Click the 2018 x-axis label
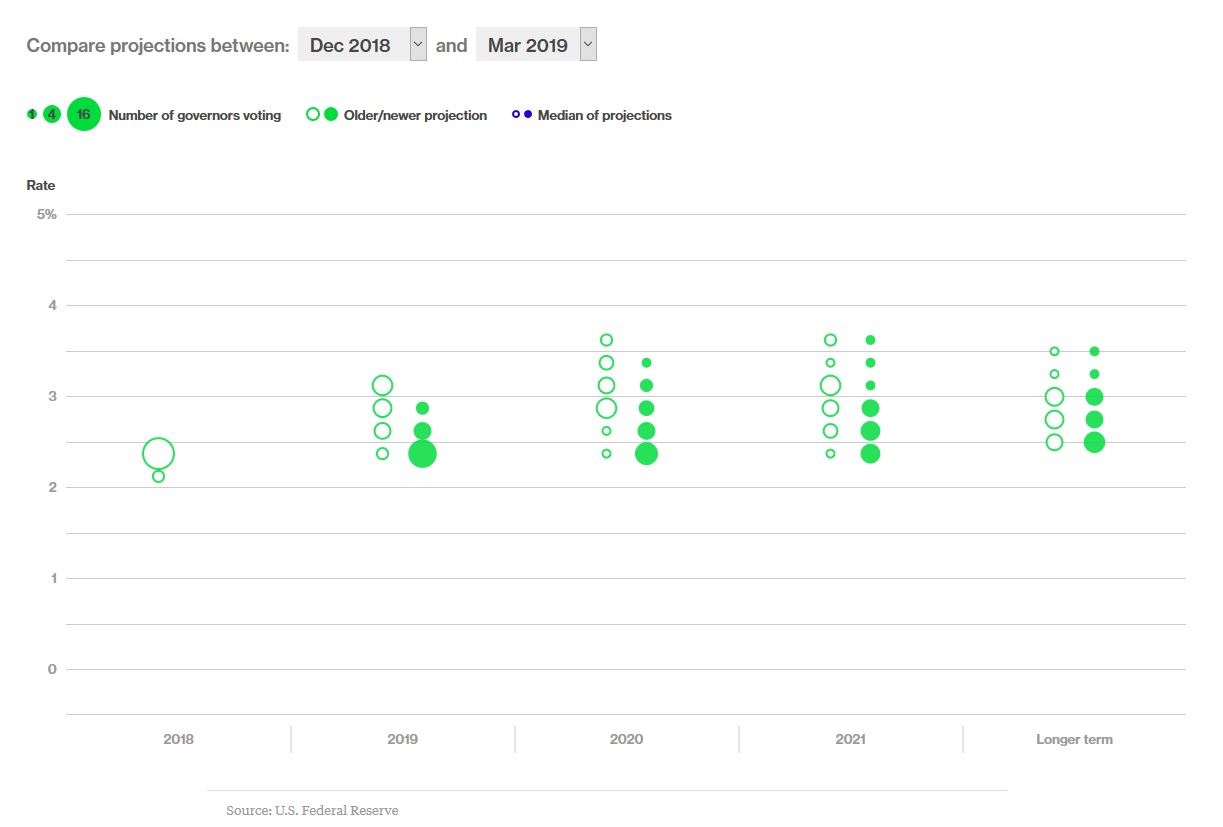 [178, 740]
